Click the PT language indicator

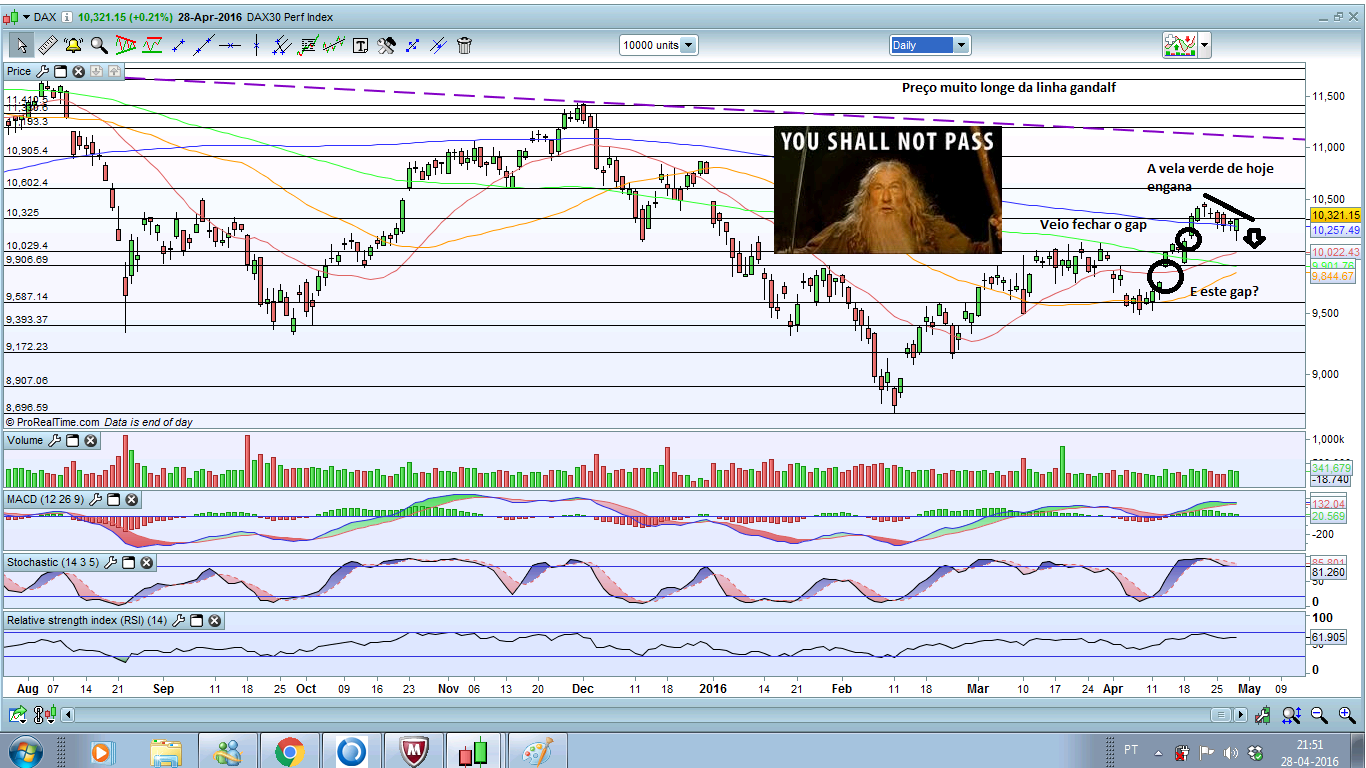pyautogui.click(x=1132, y=751)
